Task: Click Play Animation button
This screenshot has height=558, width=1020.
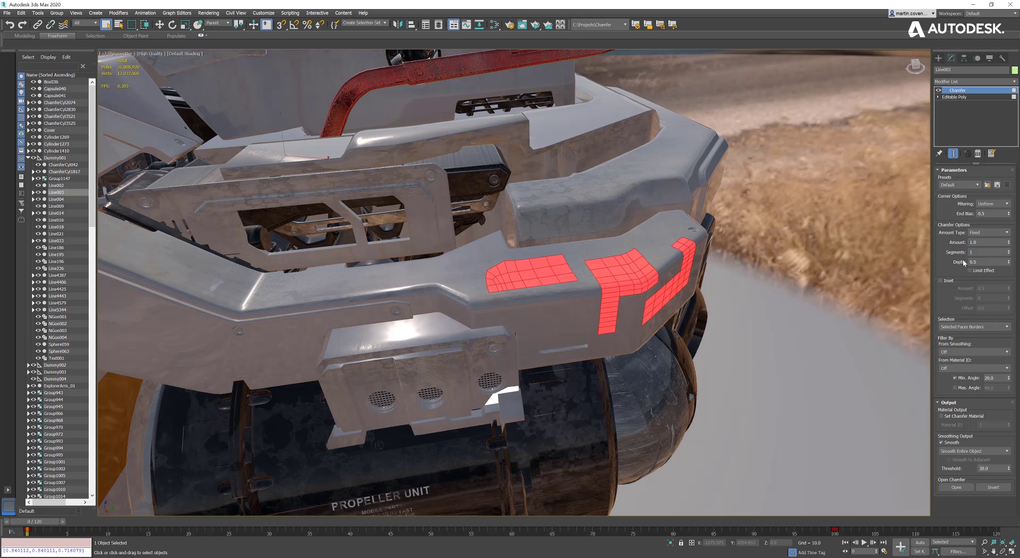Action: 864,542
